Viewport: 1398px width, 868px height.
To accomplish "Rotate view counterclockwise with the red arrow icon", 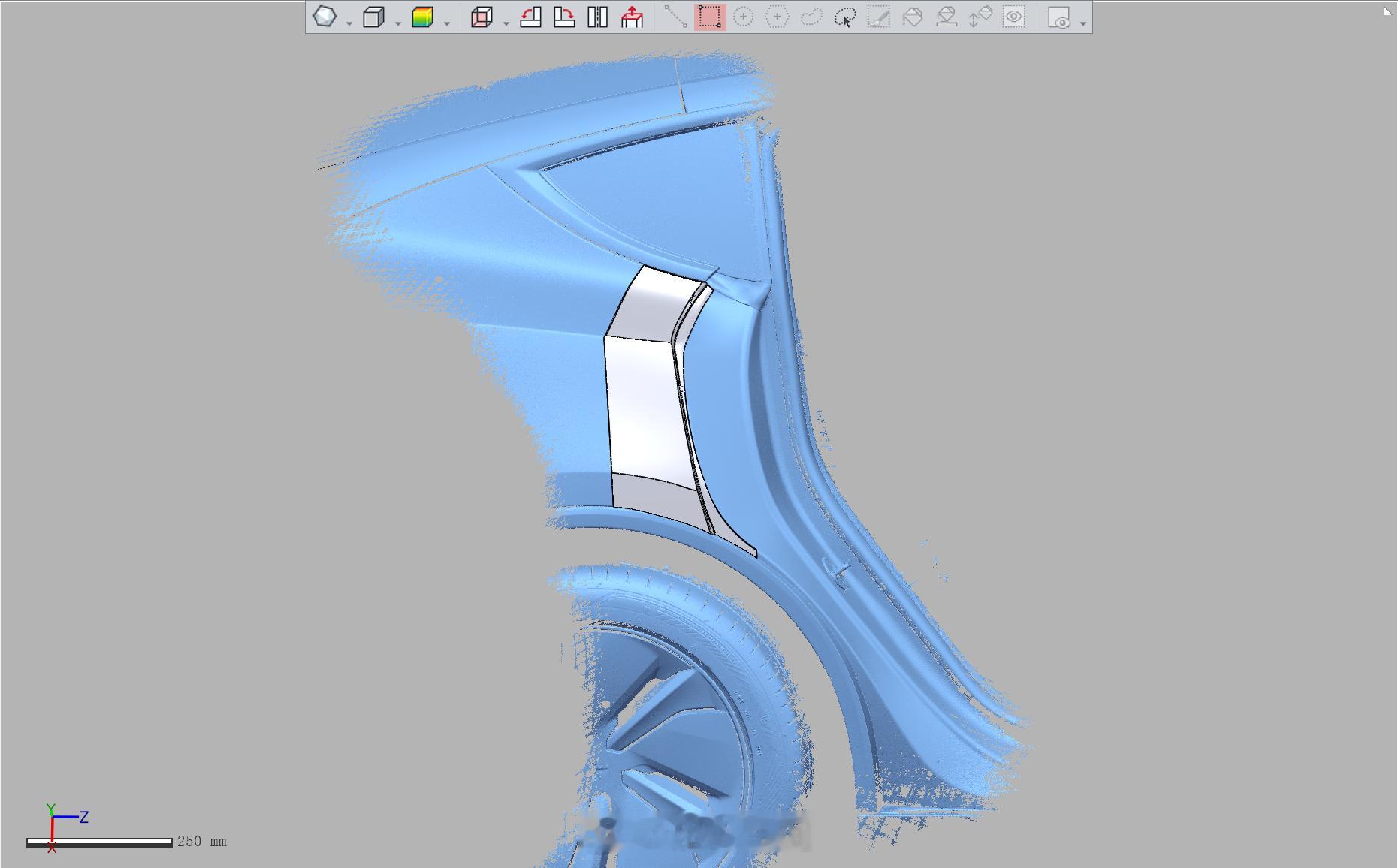I will (x=530, y=17).
